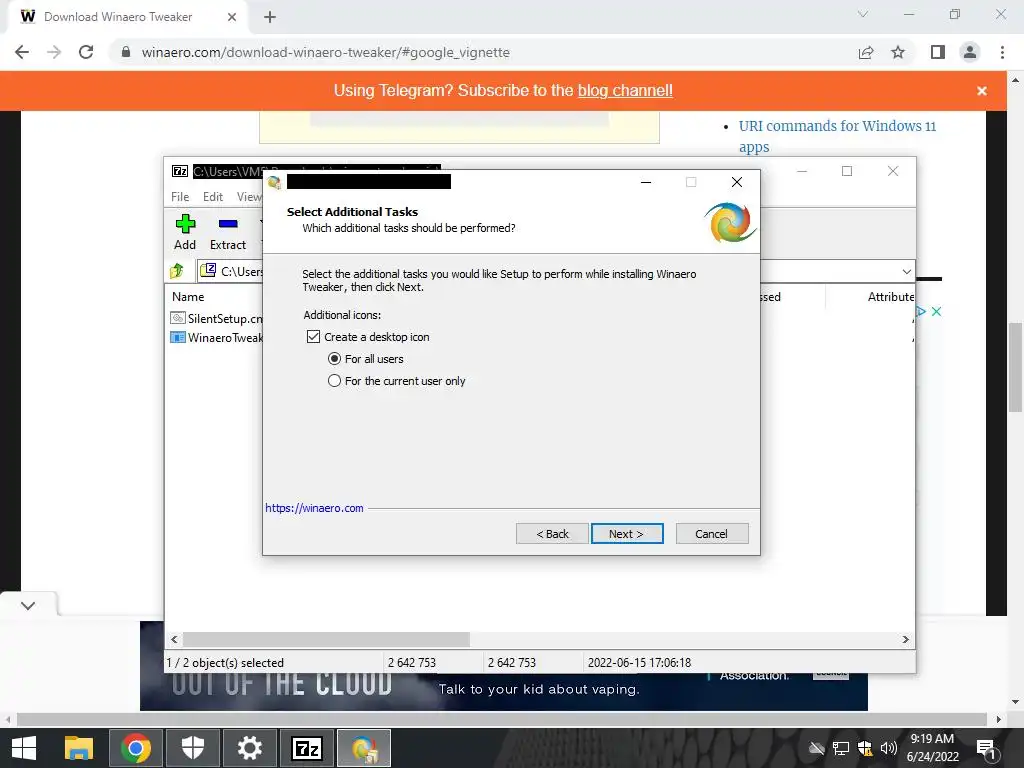Screen dimensions: 1024x768
Task: Click the AdChoices triangle icon
Action: pos(921,312)
